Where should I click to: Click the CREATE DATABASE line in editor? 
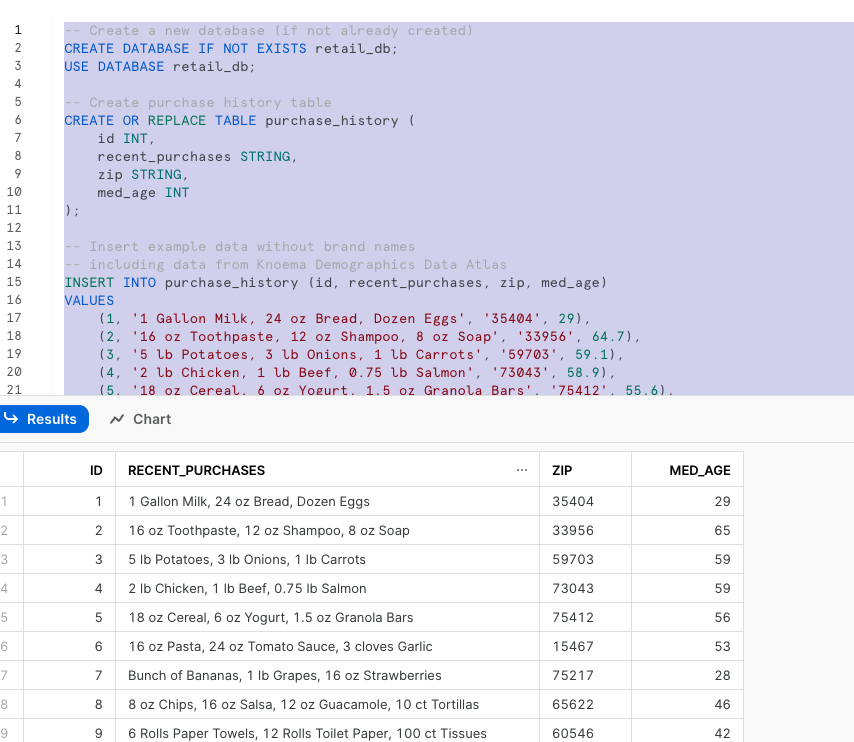coord(230,48)
